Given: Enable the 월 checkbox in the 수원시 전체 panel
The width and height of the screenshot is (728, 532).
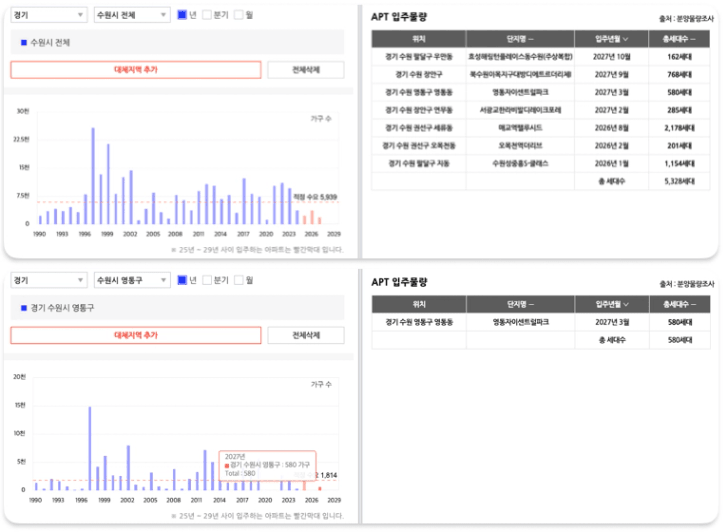Looking at the screenshot, I should [239, 15].
